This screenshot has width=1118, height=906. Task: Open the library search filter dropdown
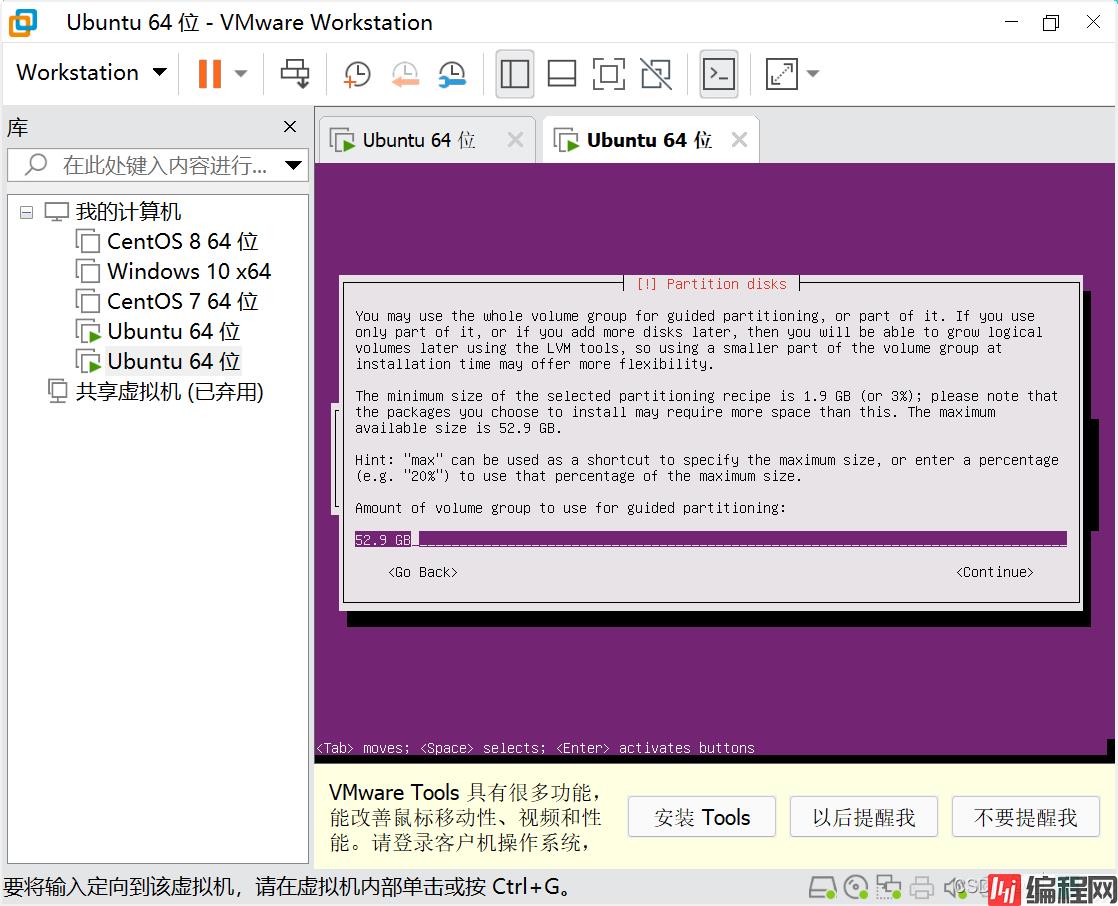(293, 165)
